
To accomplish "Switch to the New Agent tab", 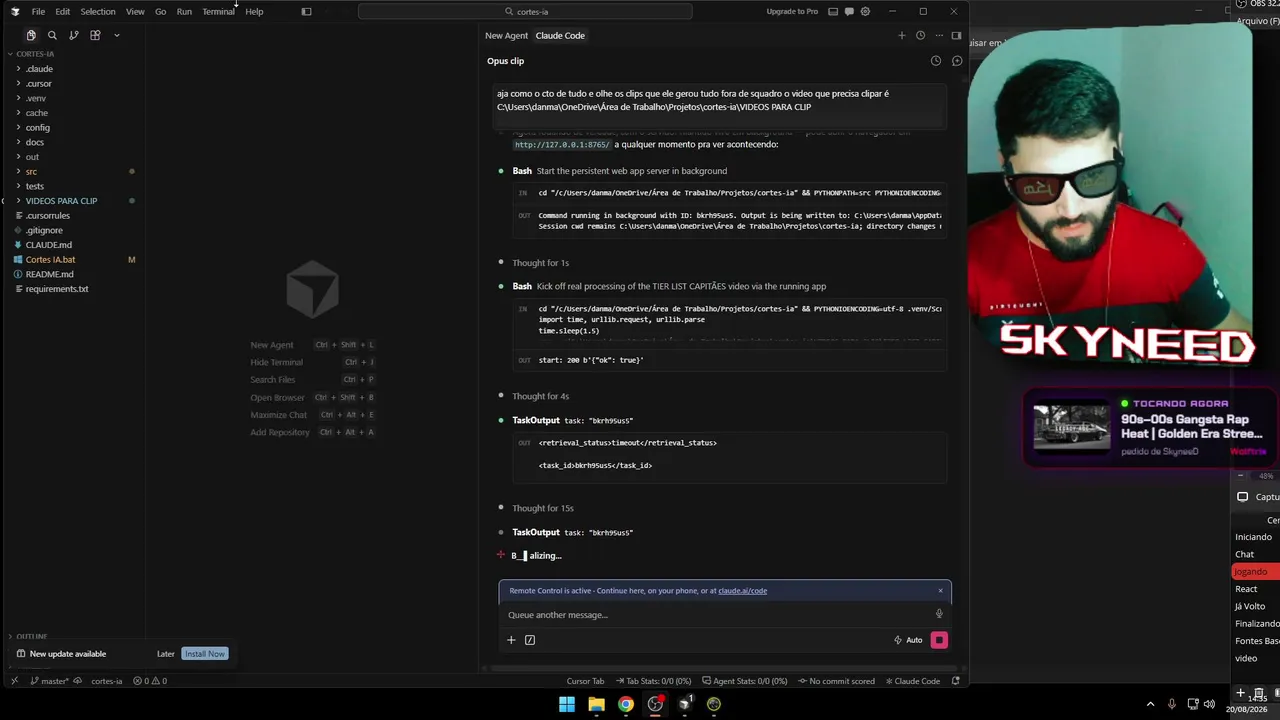I will pos(506,35).
